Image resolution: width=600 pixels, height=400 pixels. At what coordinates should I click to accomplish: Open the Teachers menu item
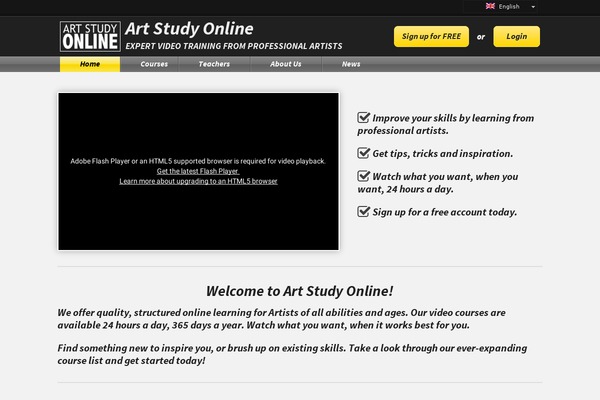(x=214, y=64)
